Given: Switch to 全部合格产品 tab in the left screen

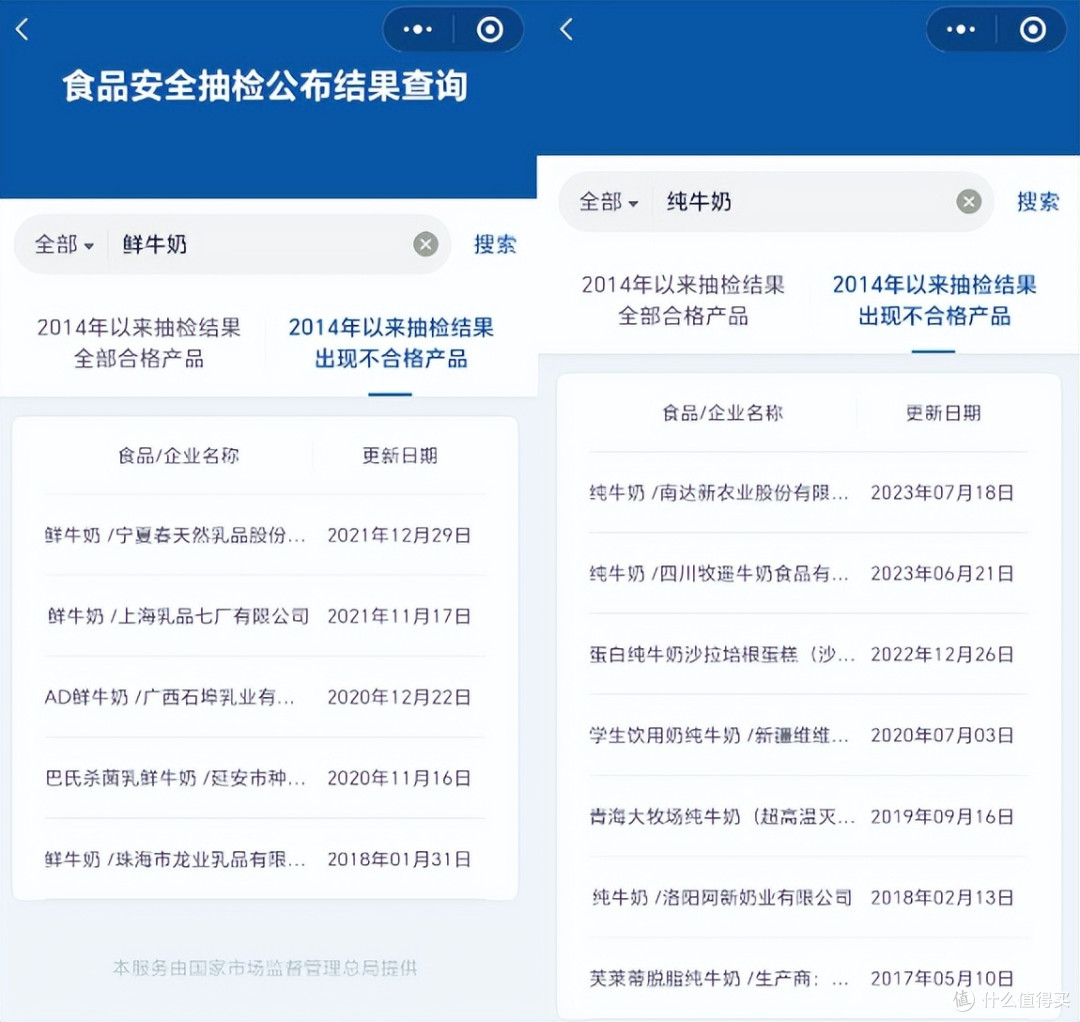Looking at the screenshot, I should click(x=138, y=342).
